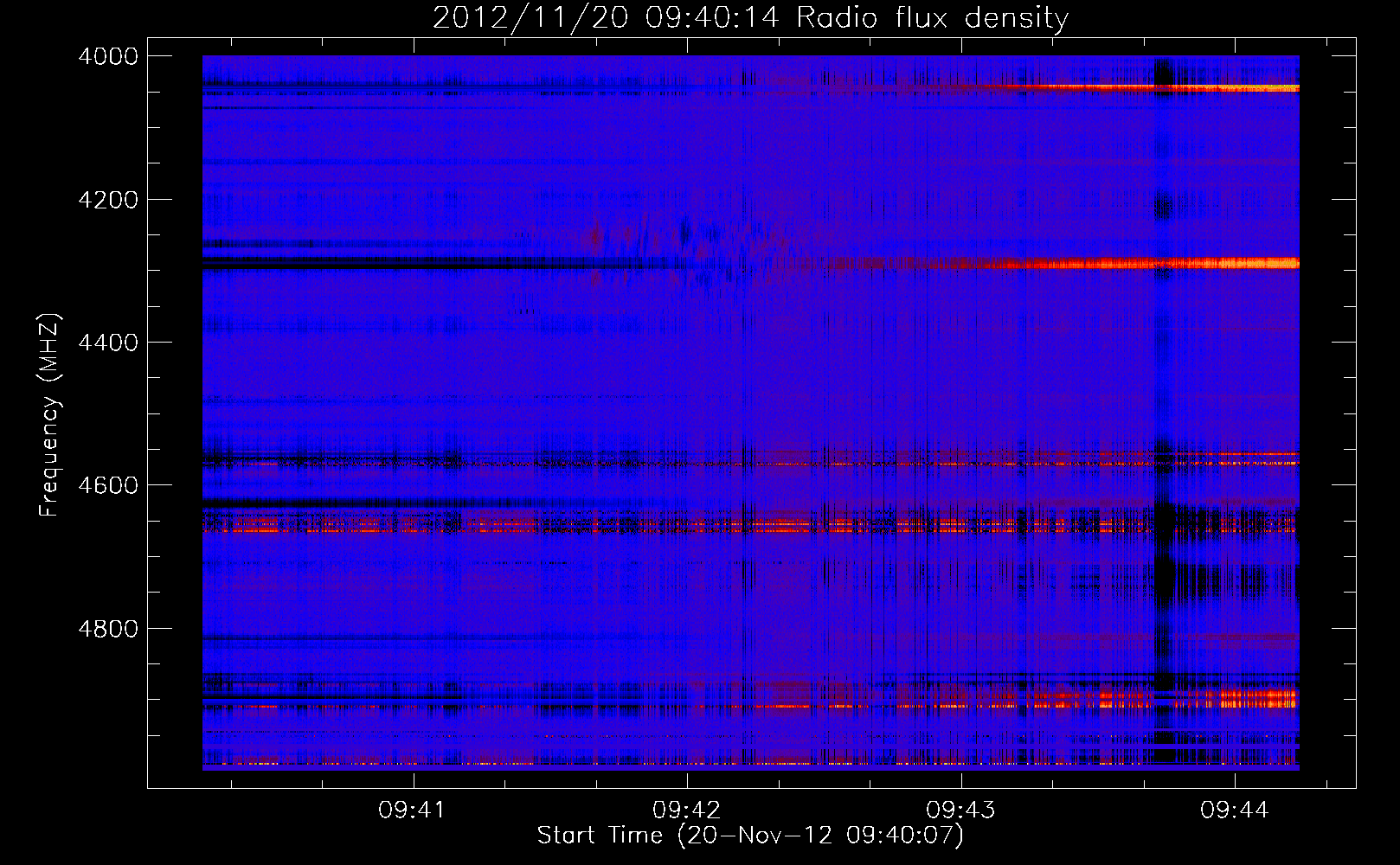The image size is (1400, 865).
Task: Click the 09:41 time axis label
Action: click(412, 811)
